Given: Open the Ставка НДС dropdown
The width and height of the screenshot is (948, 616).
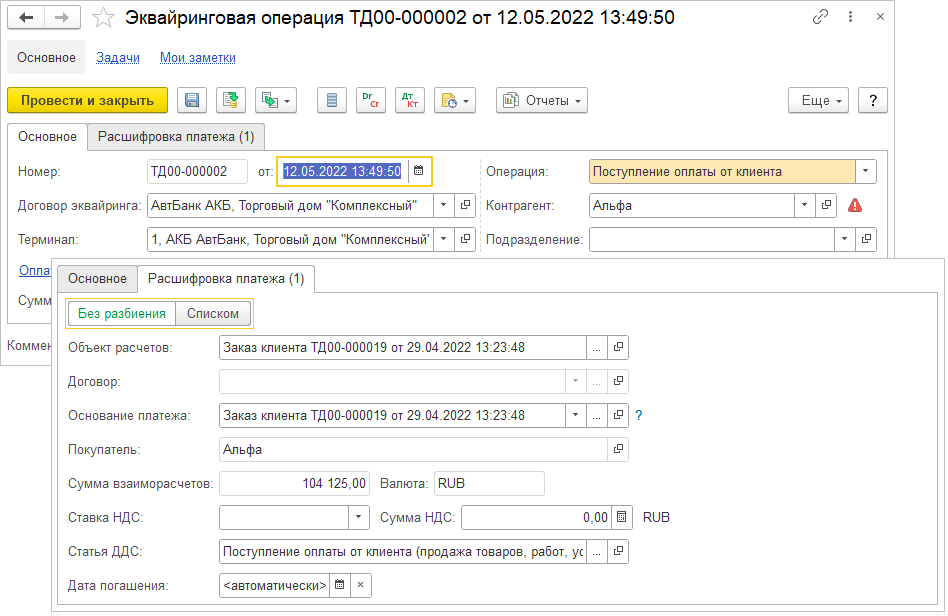Looking at the screenshot, I should (x=359, y=517).
